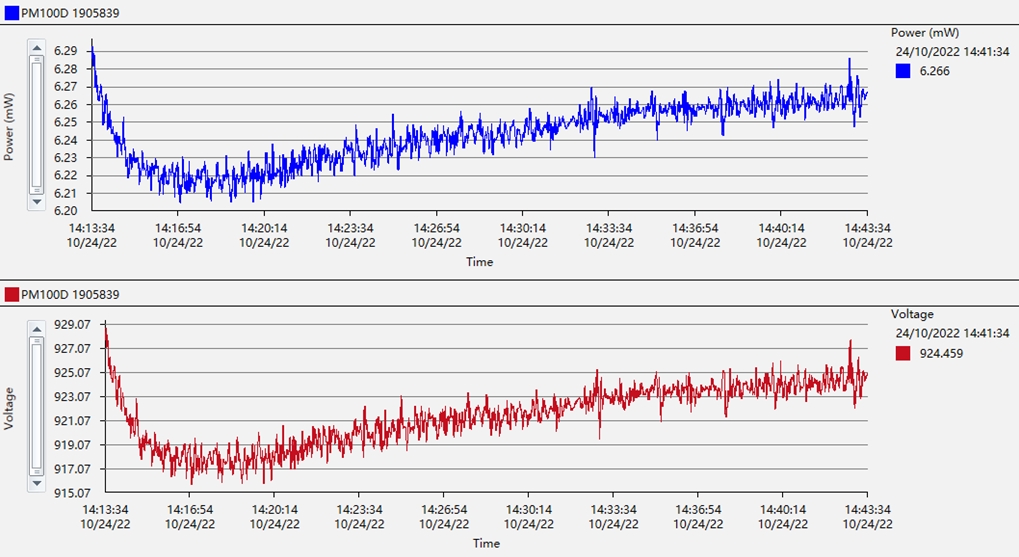Click the top grip of Power scrollbar thumb
This screenshot has width=1019, height=557.
(x=37, y=60)
